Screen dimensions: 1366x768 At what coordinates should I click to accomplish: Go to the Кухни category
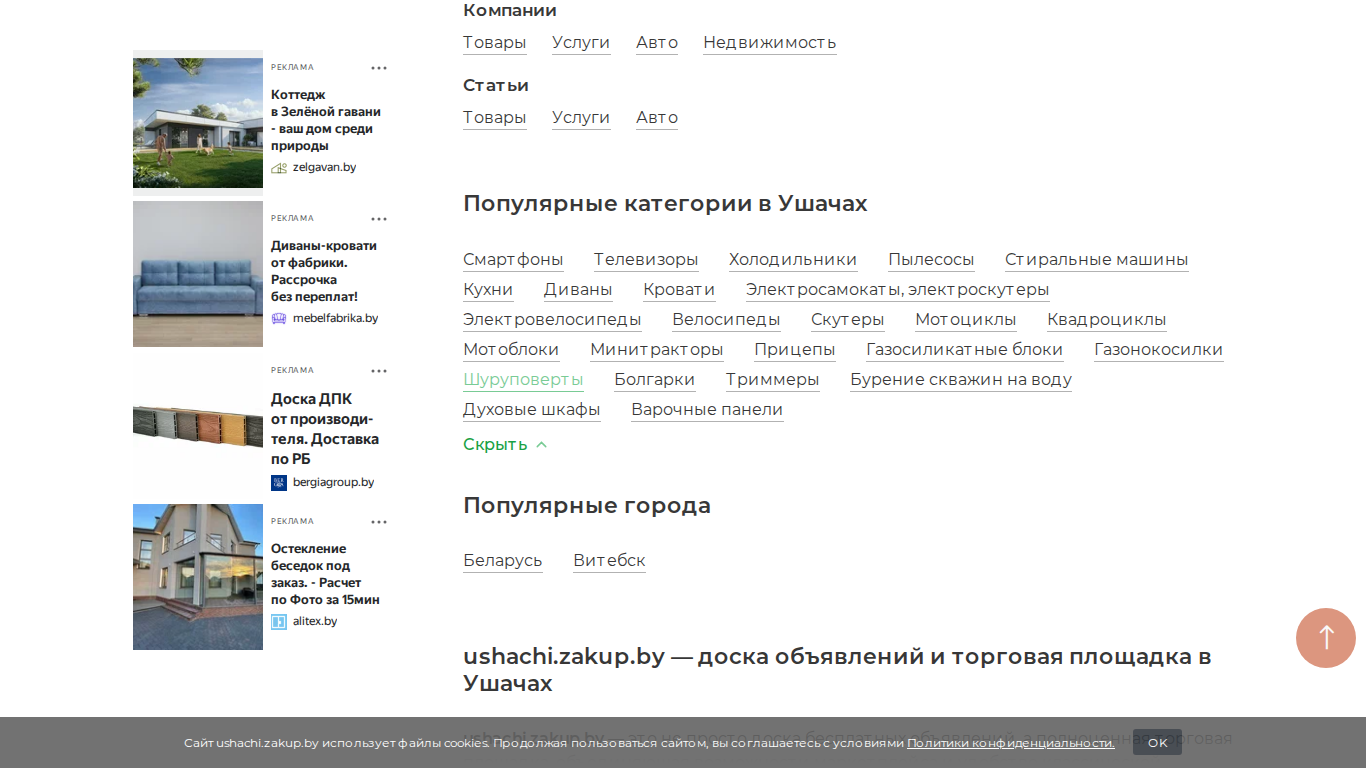(x=488, y=290)
